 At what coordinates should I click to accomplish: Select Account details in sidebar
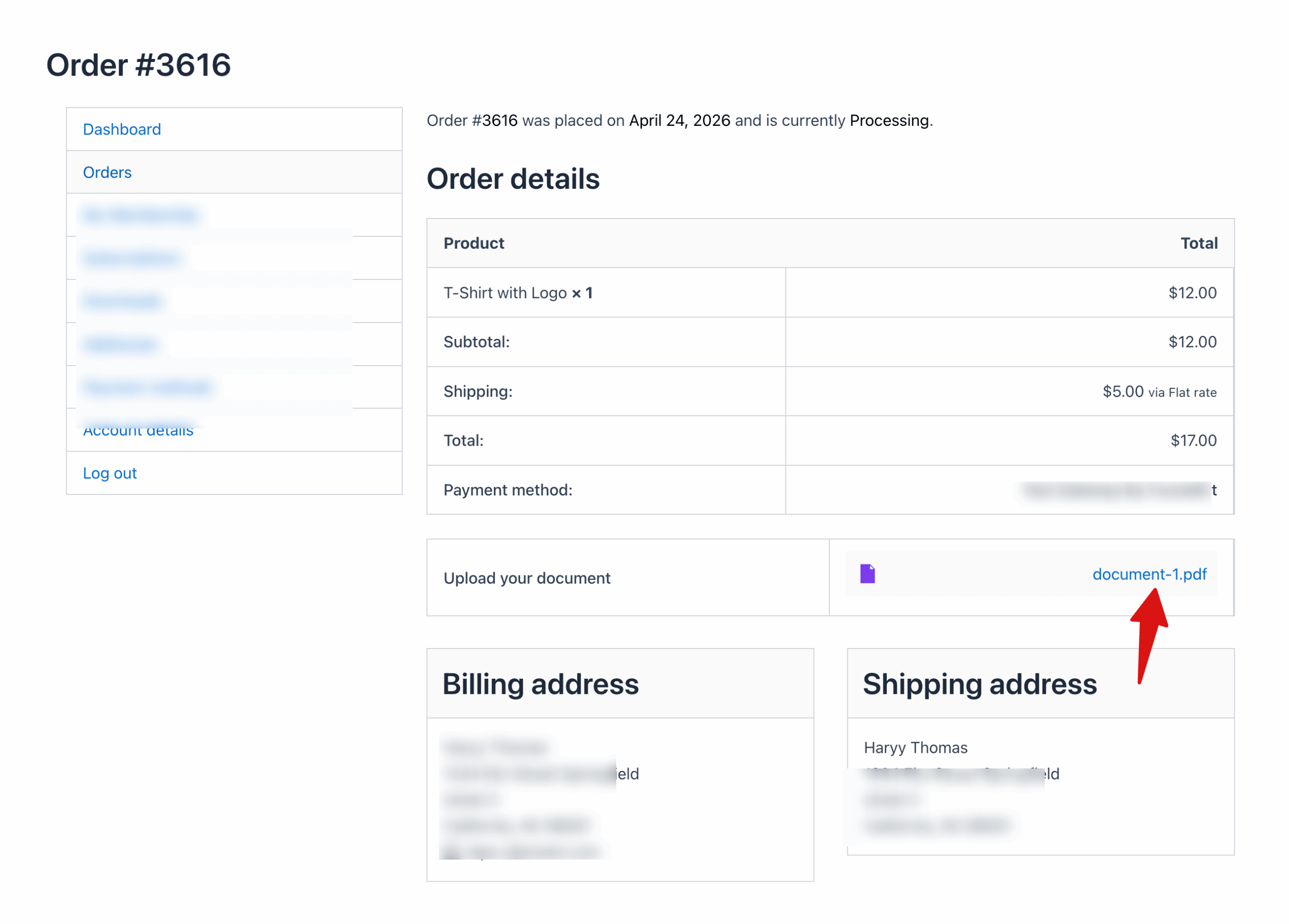tap(138, 432)
